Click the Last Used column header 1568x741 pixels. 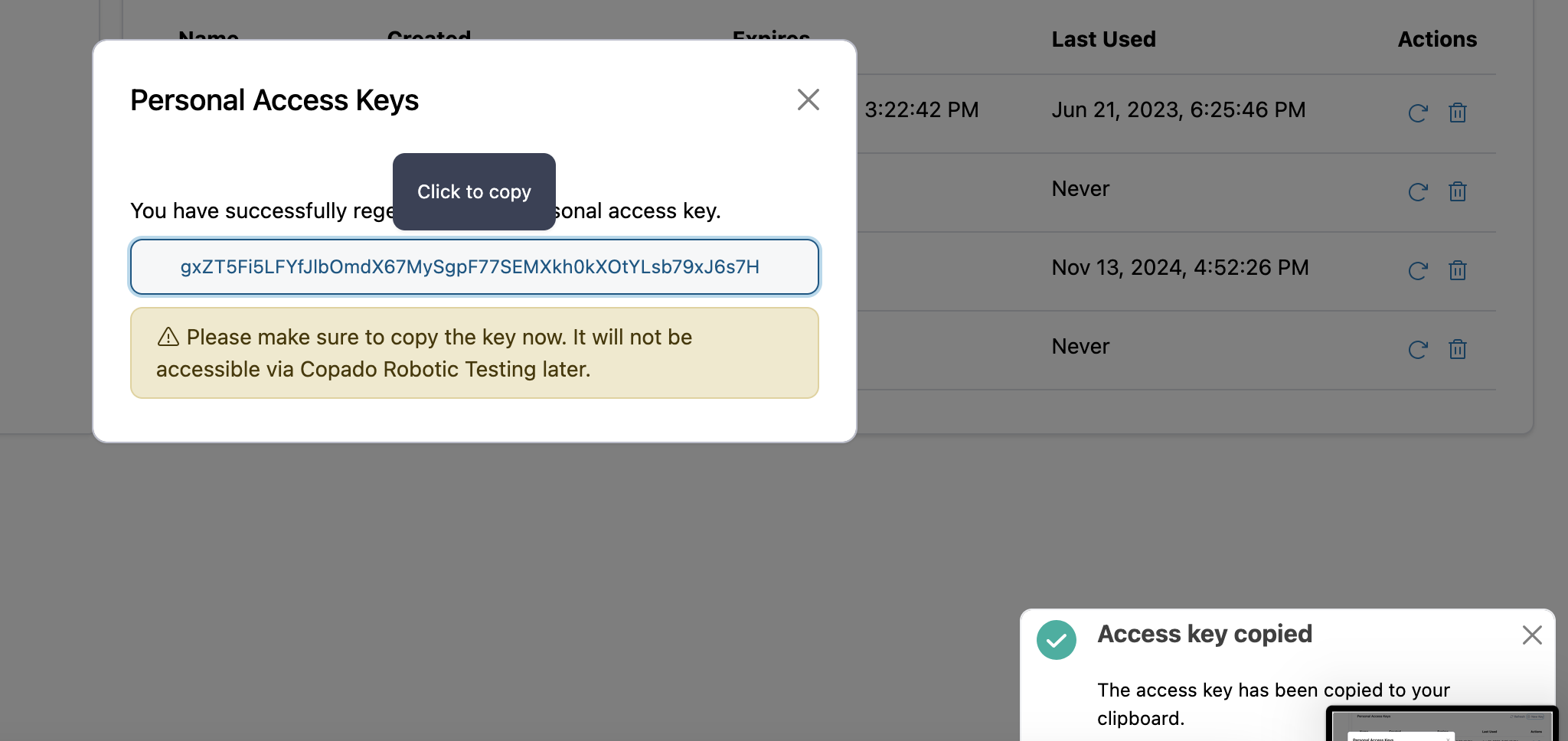1103,39
